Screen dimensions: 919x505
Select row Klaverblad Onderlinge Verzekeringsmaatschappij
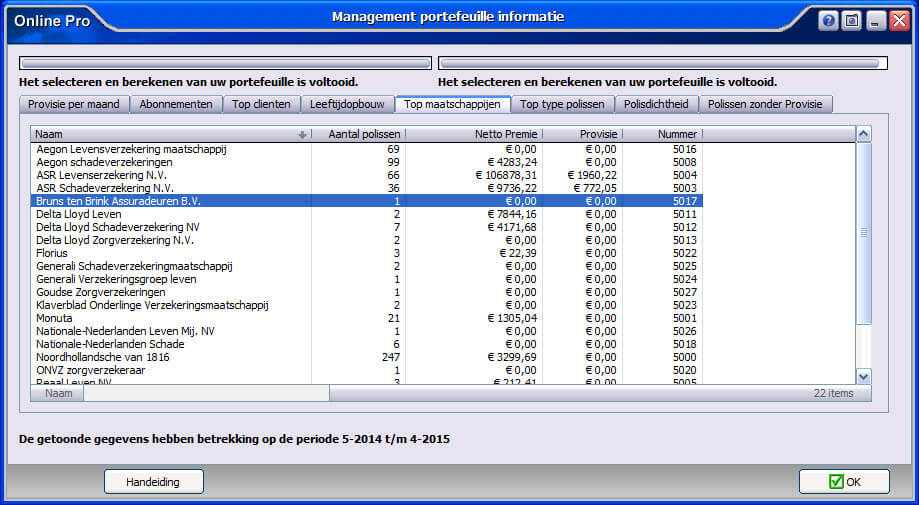[367, 305]
